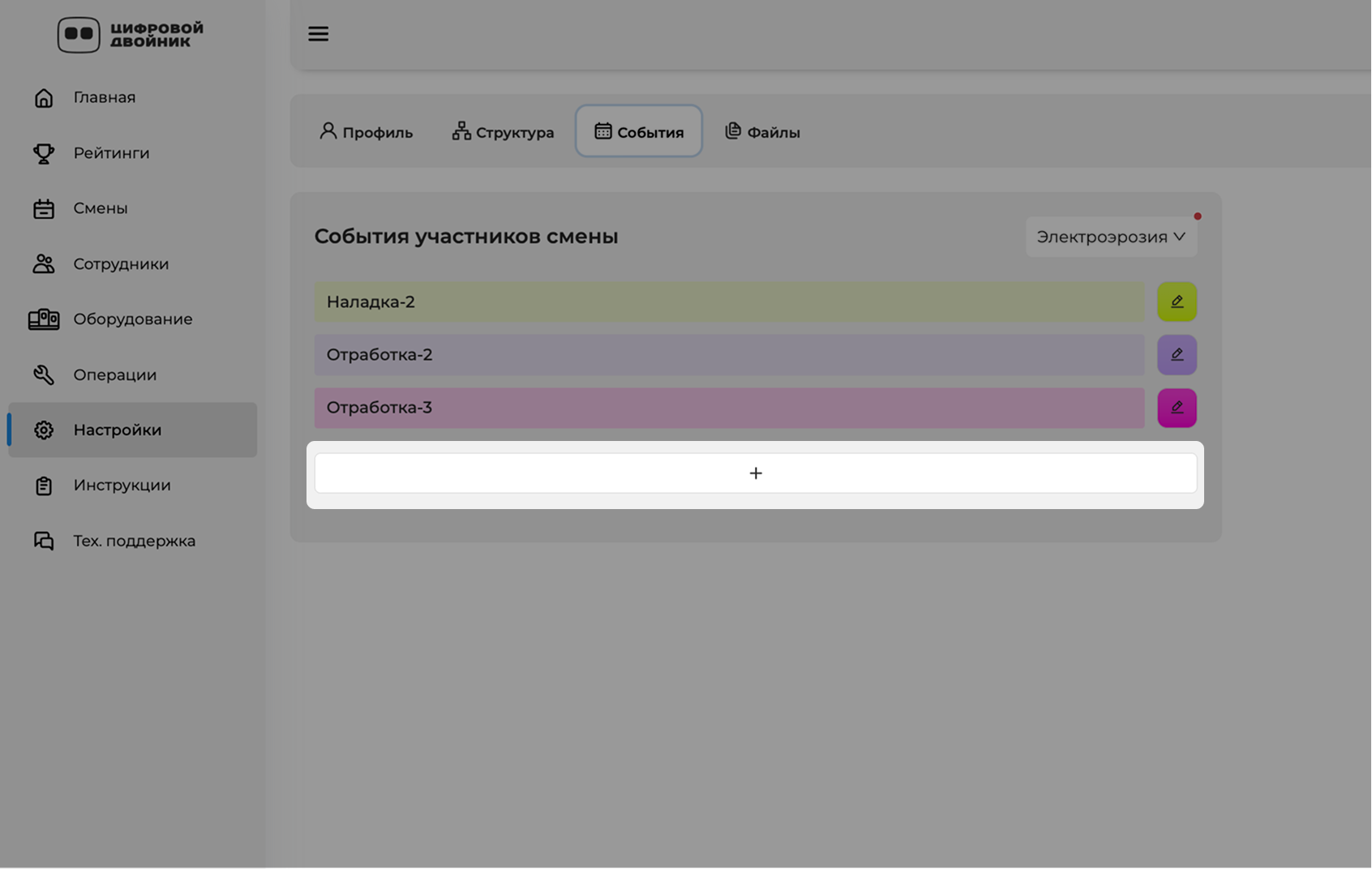The height and width of the screenshot is (869, 1372).
Task: Go to Сотрудники in the sidebar
Action: (x=121, y=264)
